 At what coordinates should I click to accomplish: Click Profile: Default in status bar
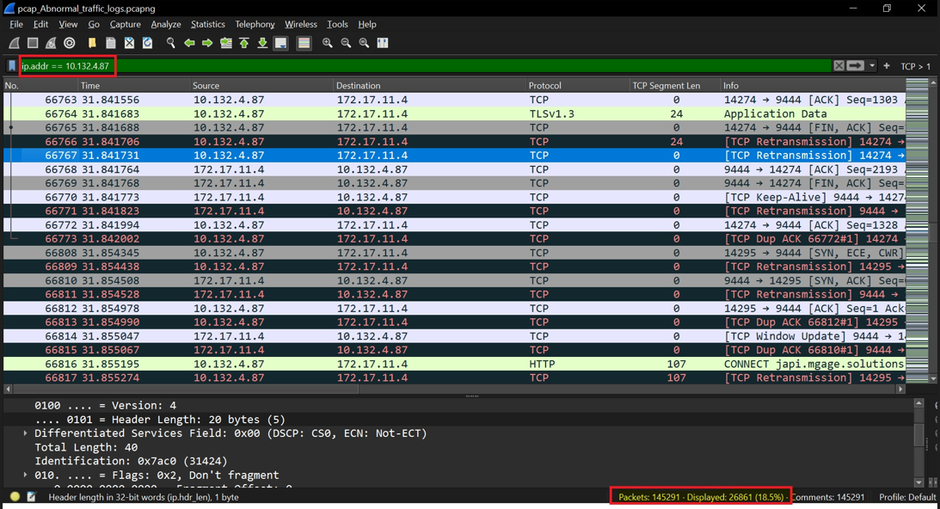pyautogui.click(x=907, y=497)
